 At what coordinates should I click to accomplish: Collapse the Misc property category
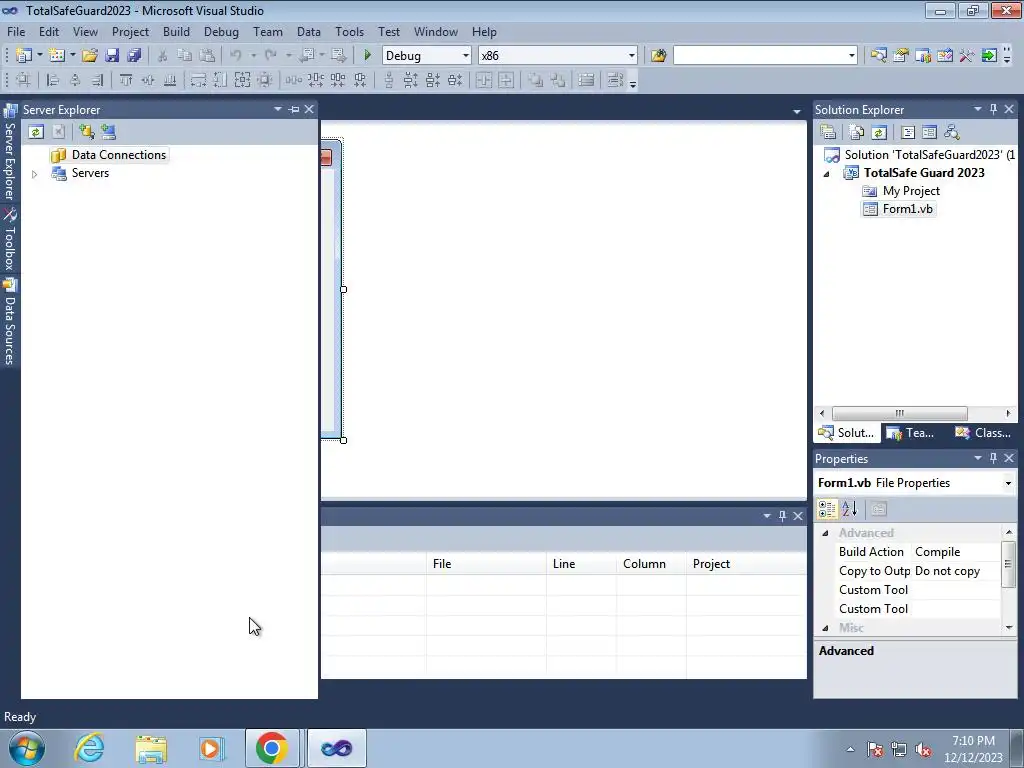pyautogui.click(x=825, y=628)
